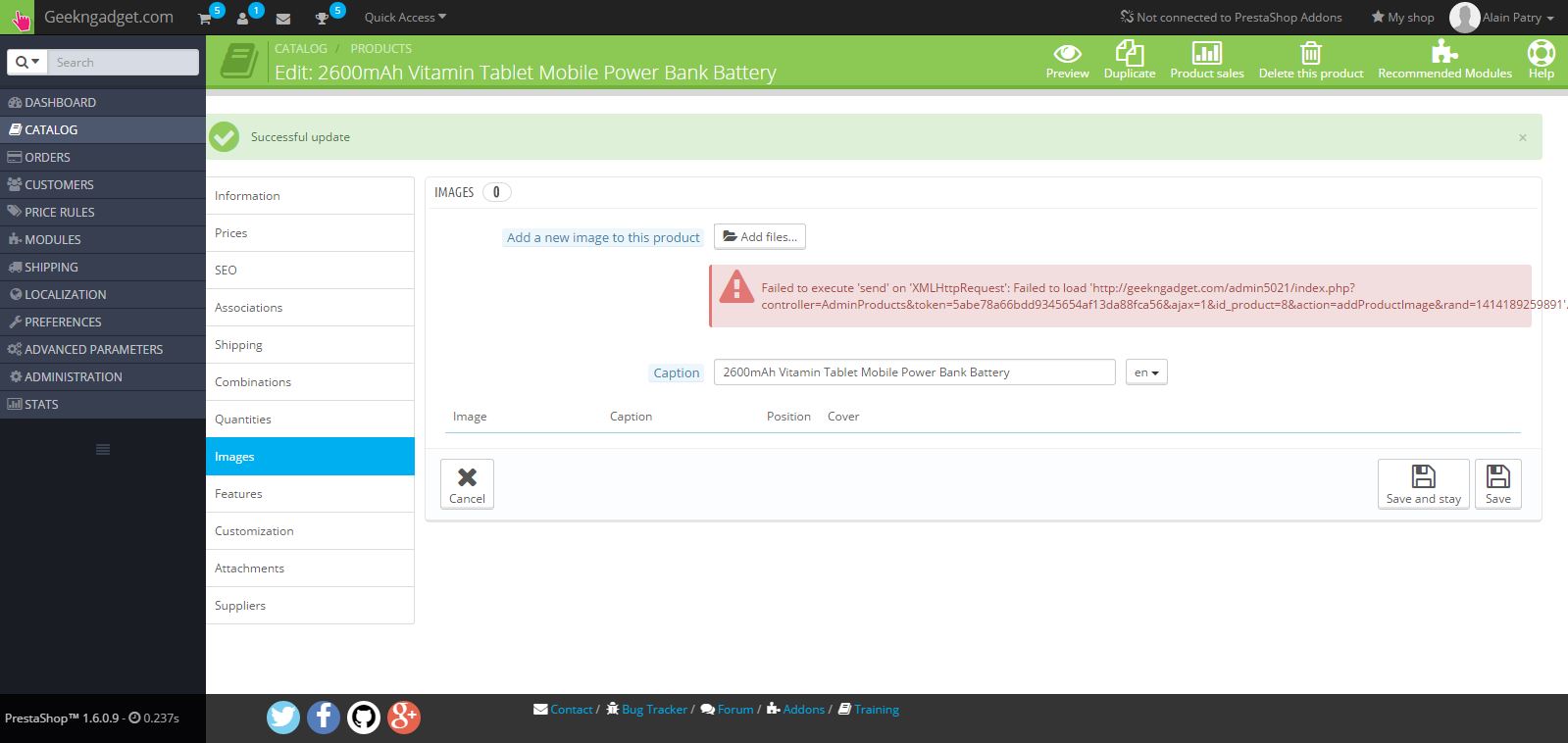Image resolution: width=1568 pixels, height=743 pixels.
Task: Open the Help lifebuoy icon
Action: [x=1541, y=52]
